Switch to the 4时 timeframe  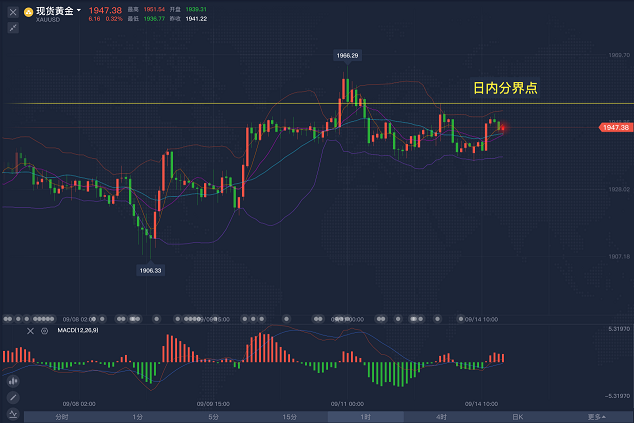pyautogui.click(x=441, y=416)
